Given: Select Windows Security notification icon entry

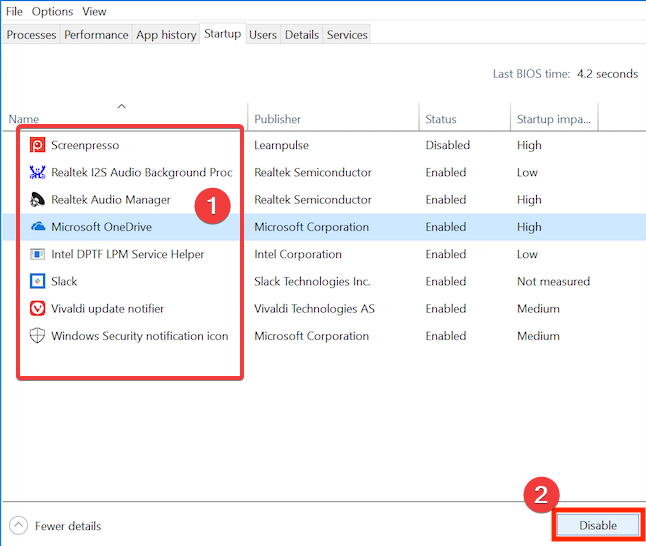Looking at the screenshot, I should click(140, 336).
